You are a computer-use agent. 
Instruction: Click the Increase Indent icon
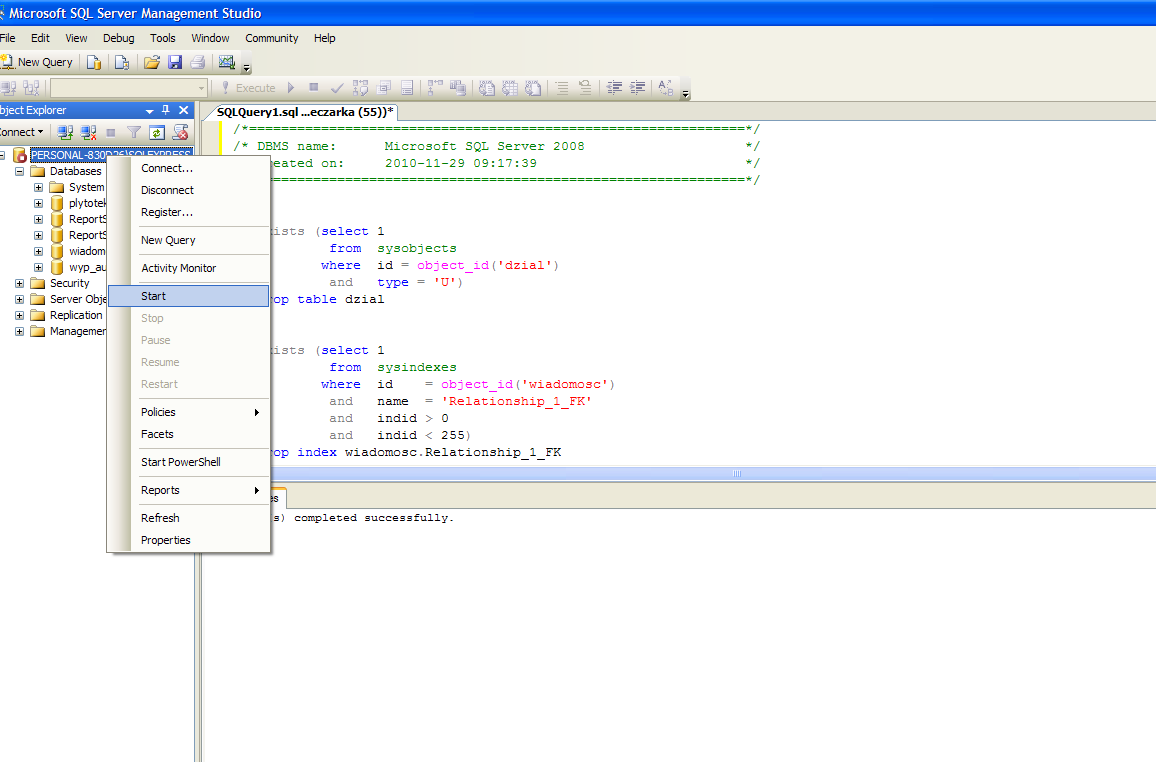point(637,88)
